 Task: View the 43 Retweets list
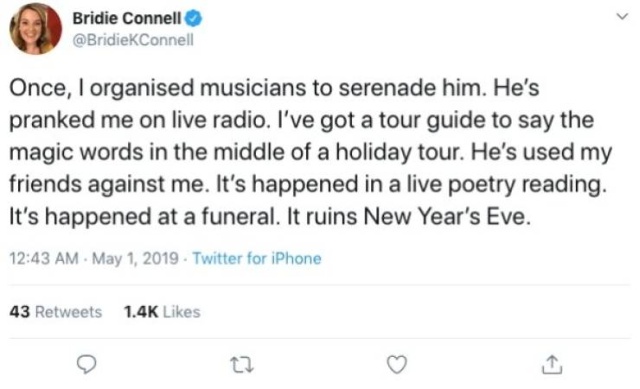[x=56, y=312]
